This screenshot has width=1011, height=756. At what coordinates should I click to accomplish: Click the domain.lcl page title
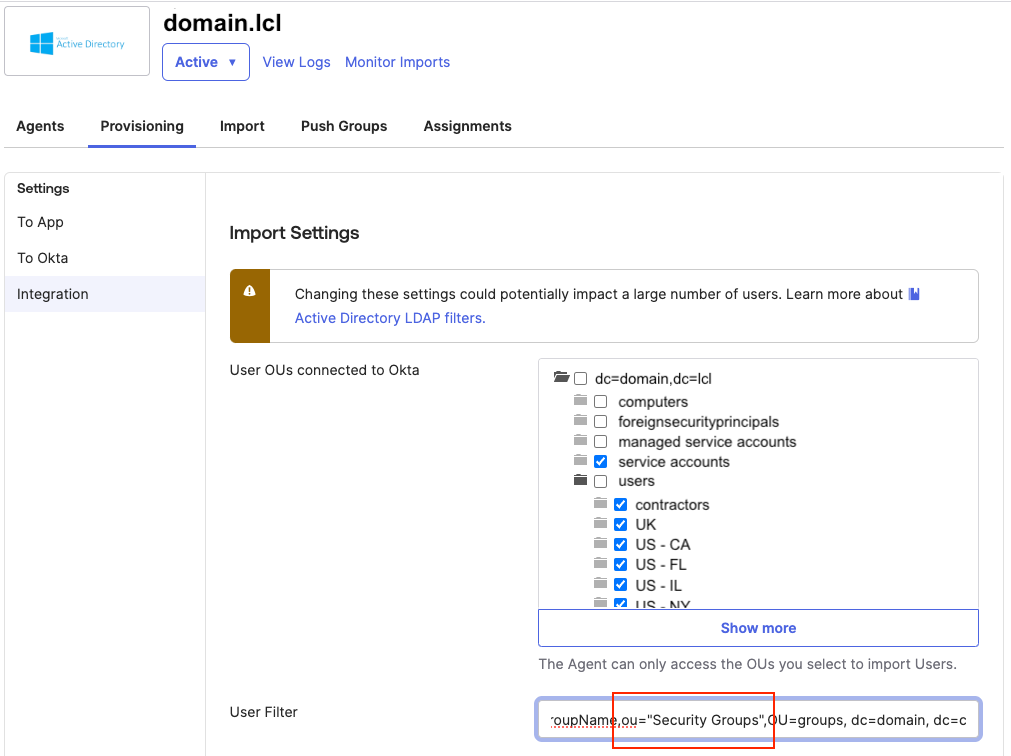tap(222, 23)
